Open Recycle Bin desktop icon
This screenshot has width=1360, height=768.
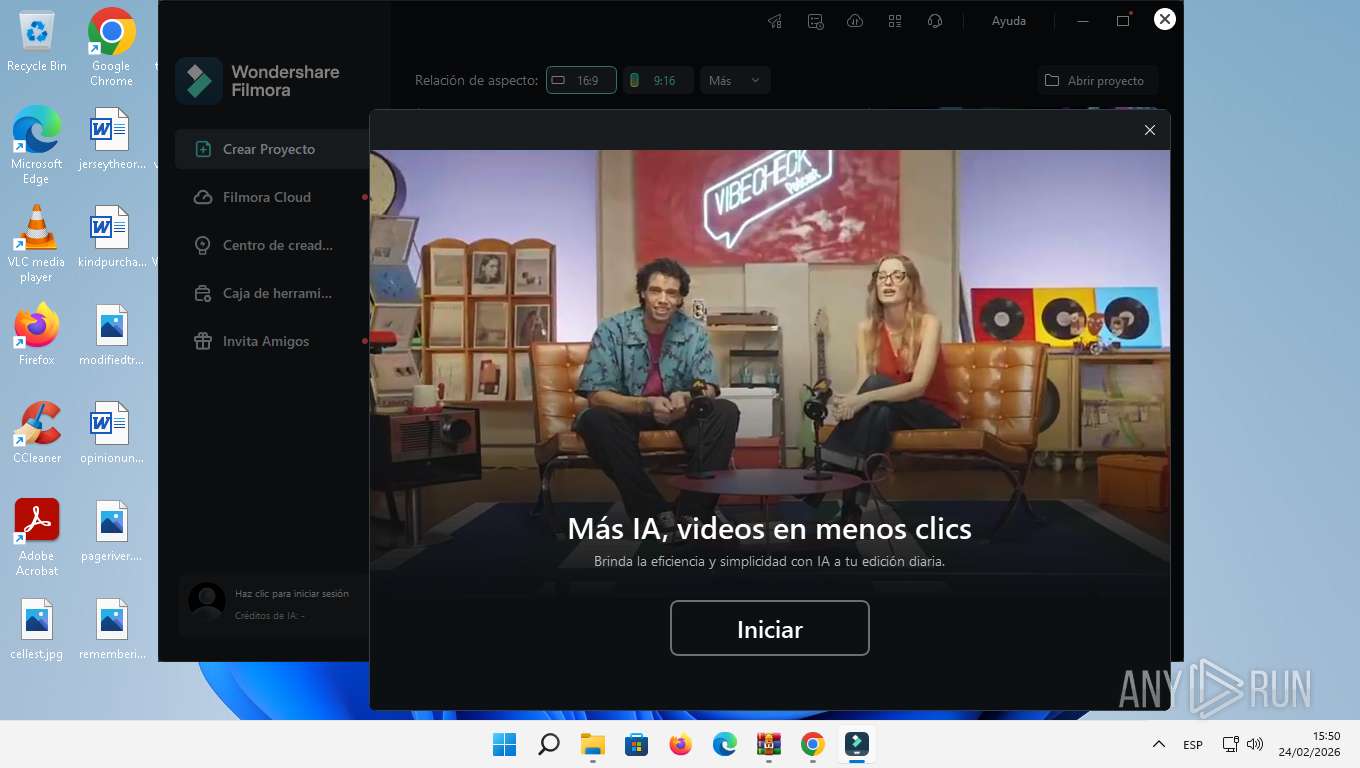coord(37,42)
